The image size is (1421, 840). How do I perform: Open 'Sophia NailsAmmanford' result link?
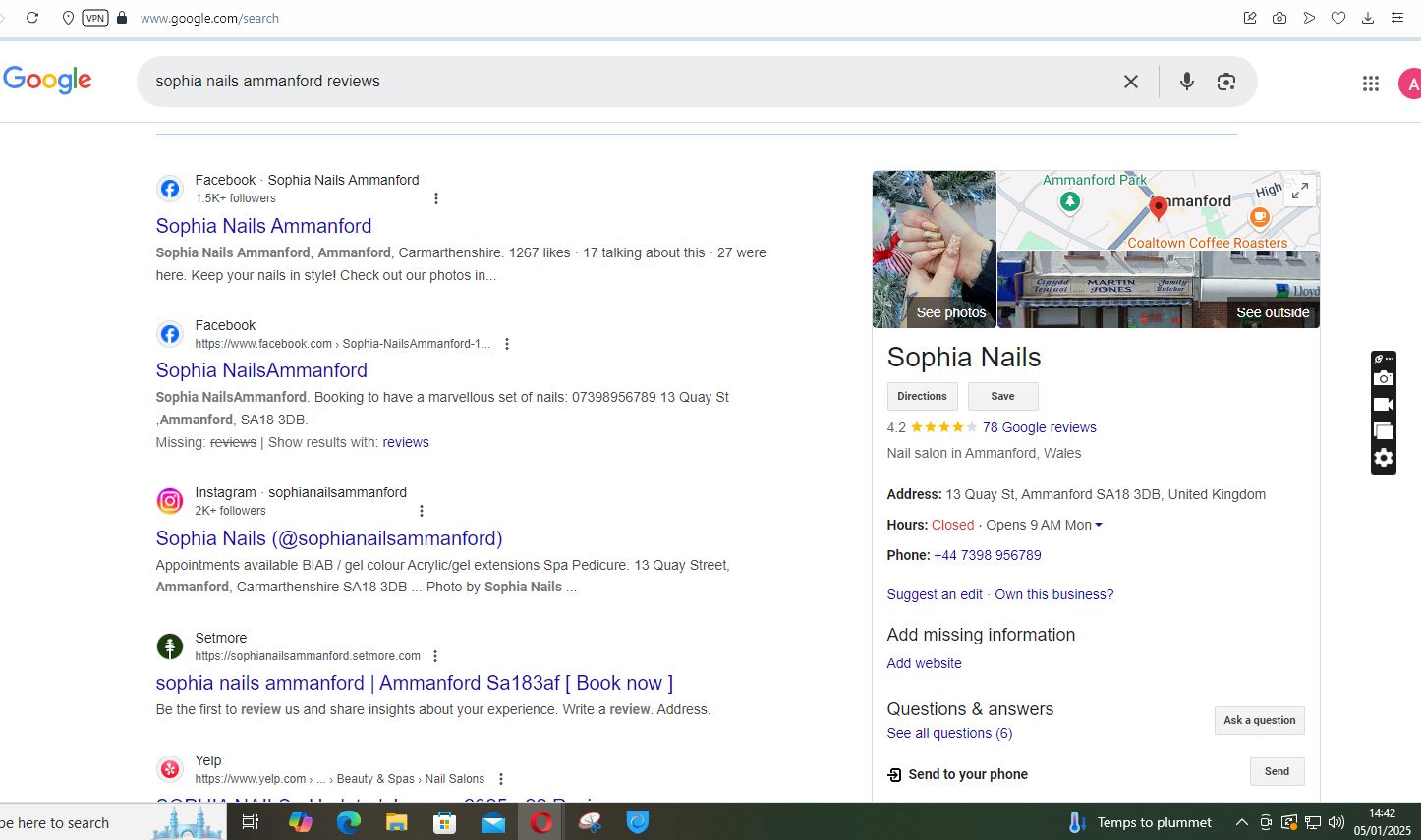pos(261,370)
